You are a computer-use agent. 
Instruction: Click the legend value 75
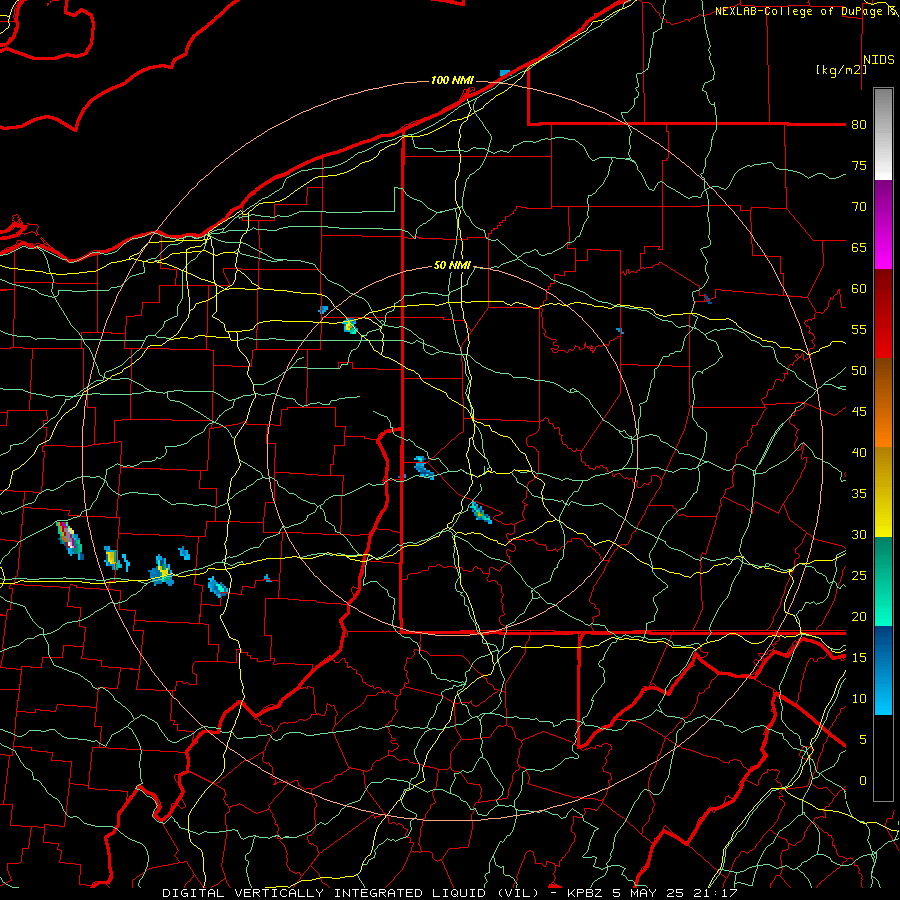click(859, 165)
